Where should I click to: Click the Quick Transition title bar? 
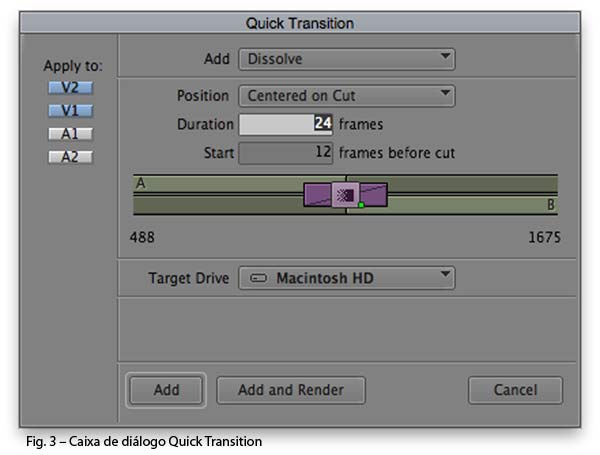[300, 22]
